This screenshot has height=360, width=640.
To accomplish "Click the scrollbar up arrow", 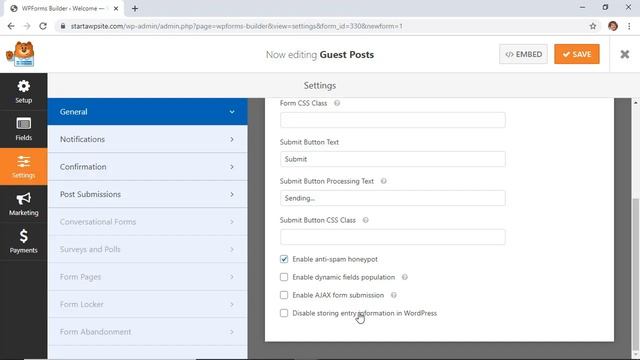I will click(636, 102).
